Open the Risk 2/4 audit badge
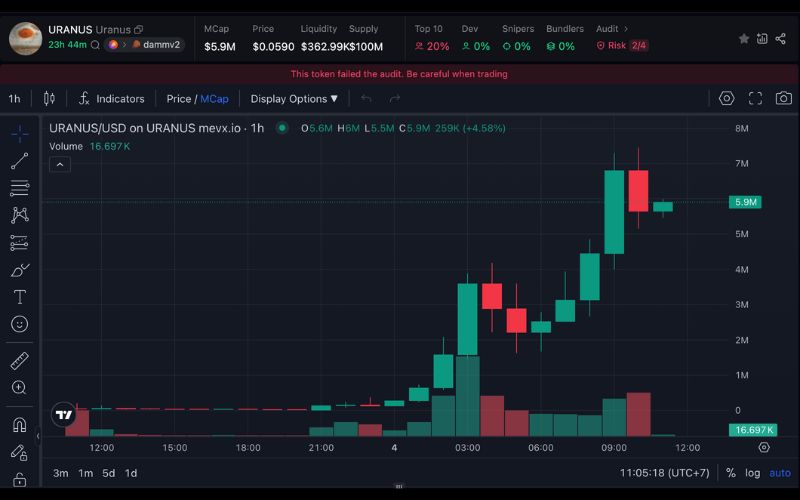This screenshot has width=800, height=500. pos(622,45)
